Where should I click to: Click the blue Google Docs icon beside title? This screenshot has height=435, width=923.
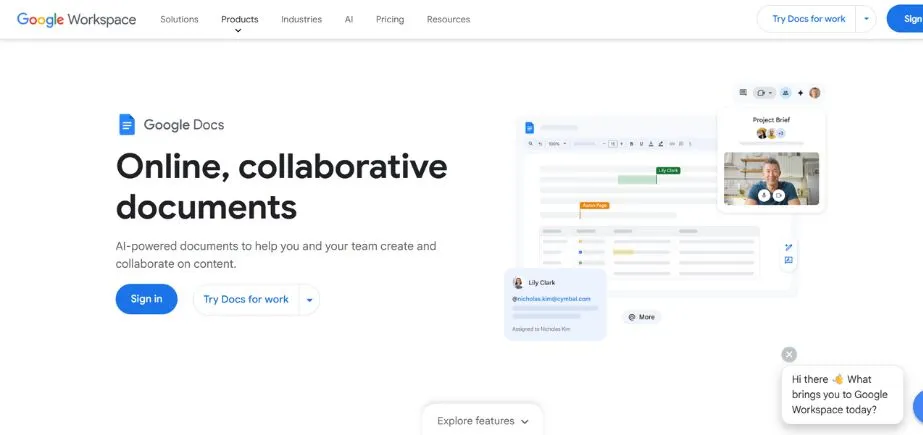pyautogui.click(x=127, y=124)
